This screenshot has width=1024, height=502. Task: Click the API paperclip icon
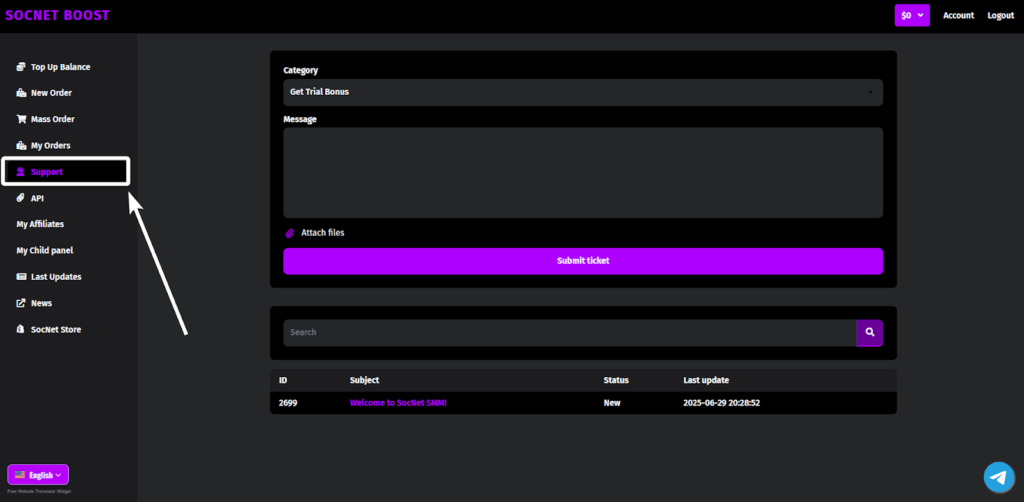pos(21,198)
